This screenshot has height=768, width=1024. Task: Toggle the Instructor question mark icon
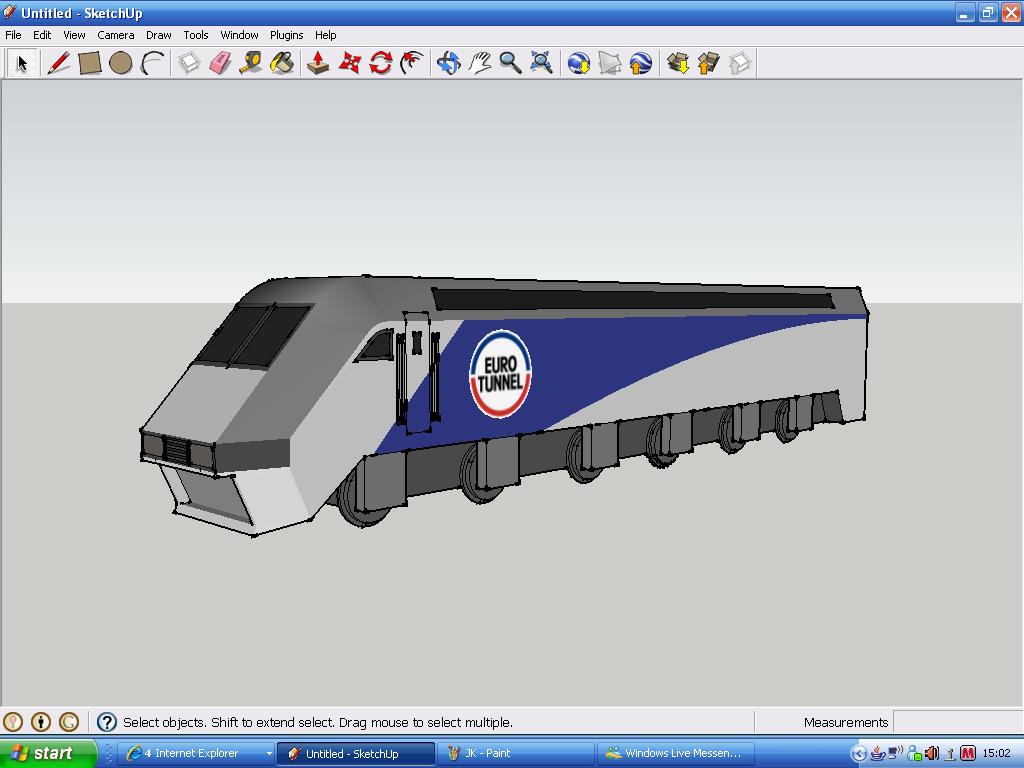[x=107, y=722]
